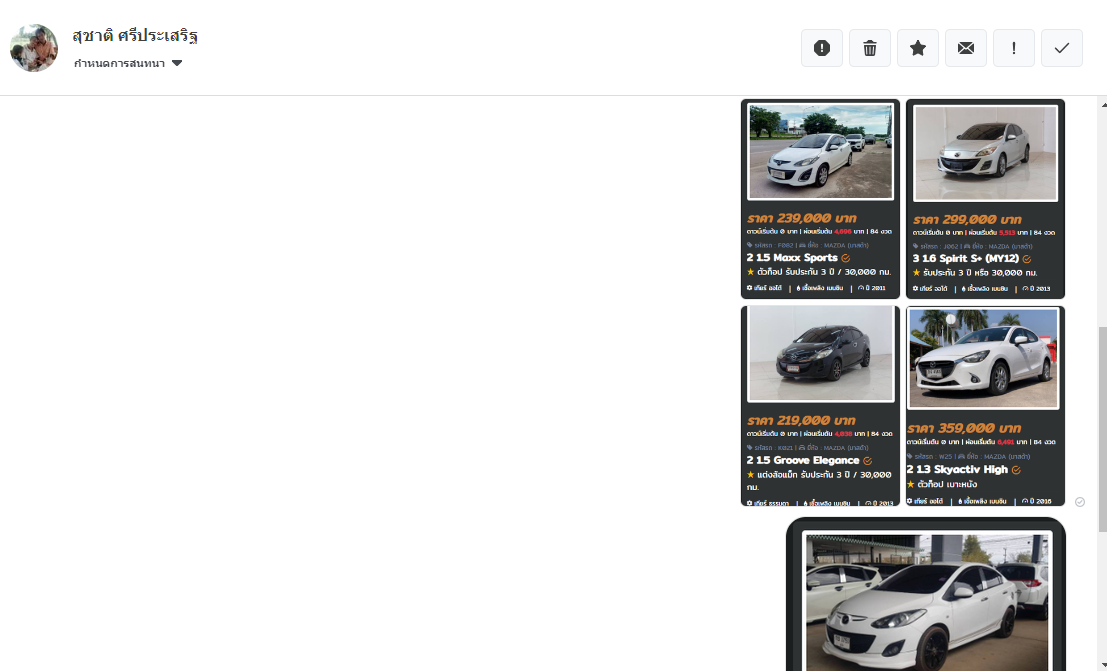Image resolution: width=1107 pixels, height=671 pixels.
Task: Mark conversation done with checkmark button
Action: 1062,48
